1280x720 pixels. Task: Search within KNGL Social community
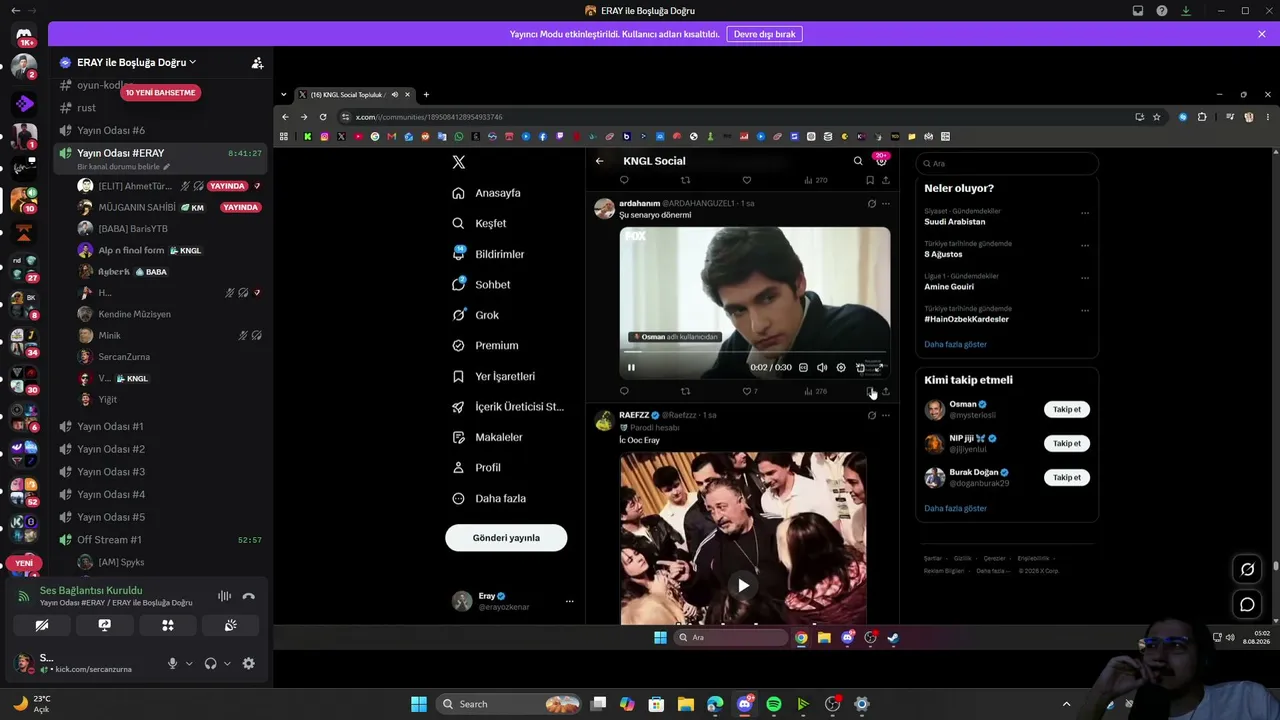pyautogui.click(x=858, y=161)
